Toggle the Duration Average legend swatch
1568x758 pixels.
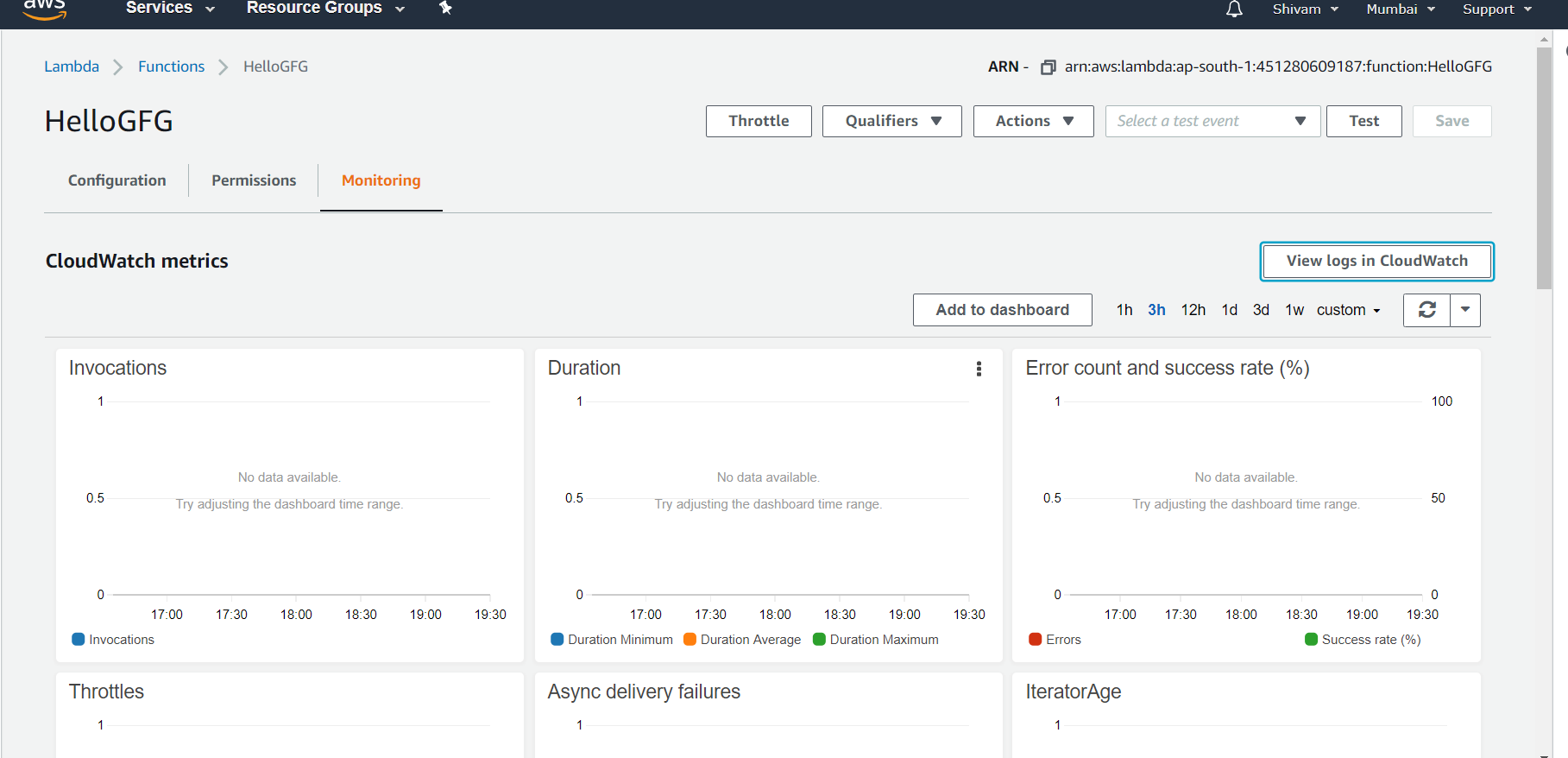point(690,640)
